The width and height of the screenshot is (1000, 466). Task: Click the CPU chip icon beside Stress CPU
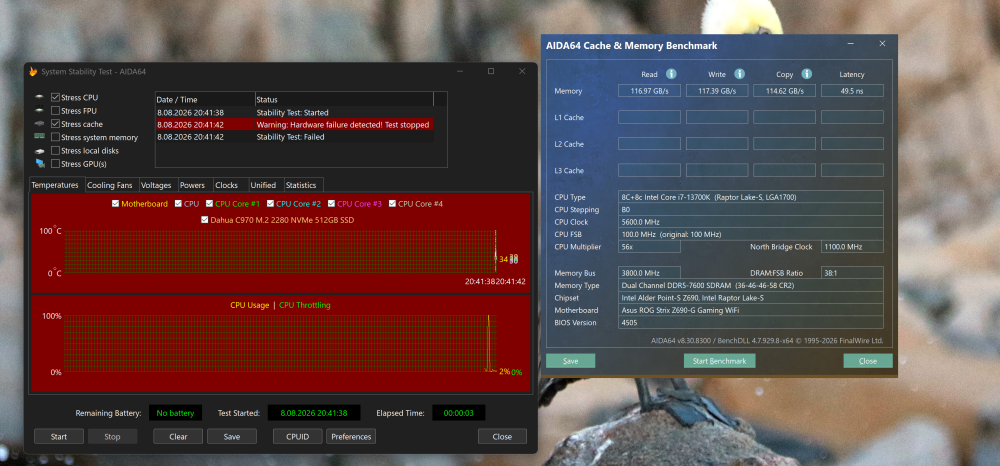coord(40,98)
